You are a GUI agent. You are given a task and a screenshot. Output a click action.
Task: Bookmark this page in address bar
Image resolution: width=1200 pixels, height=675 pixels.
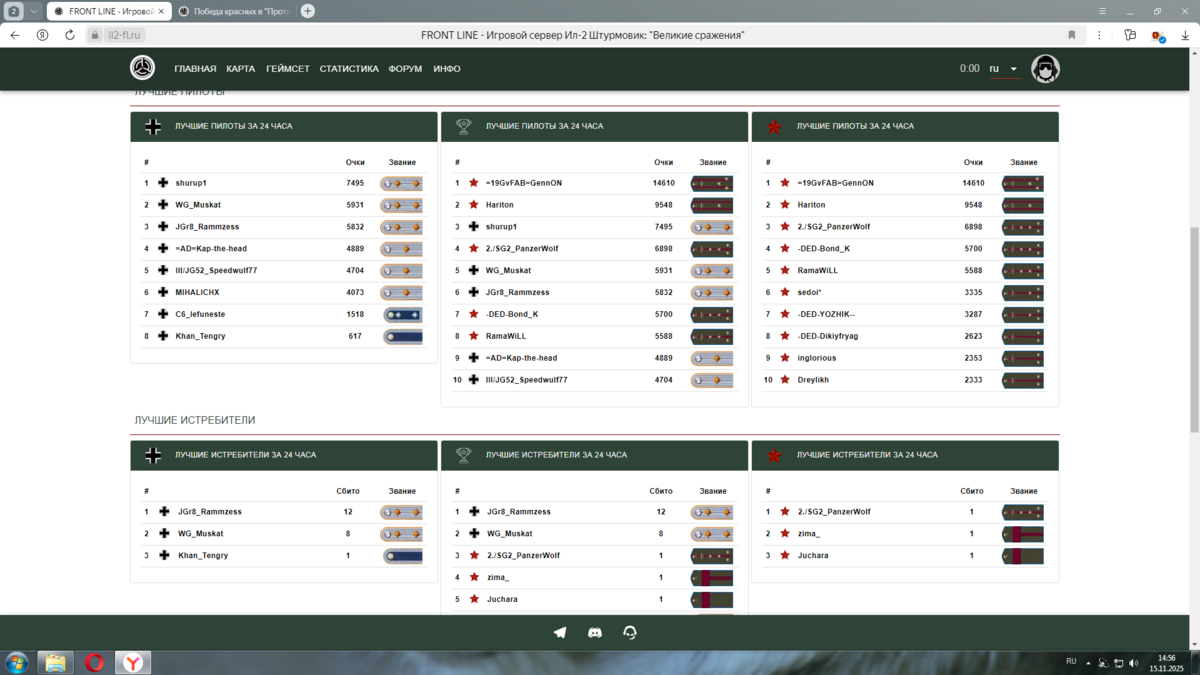(1071, 35)
